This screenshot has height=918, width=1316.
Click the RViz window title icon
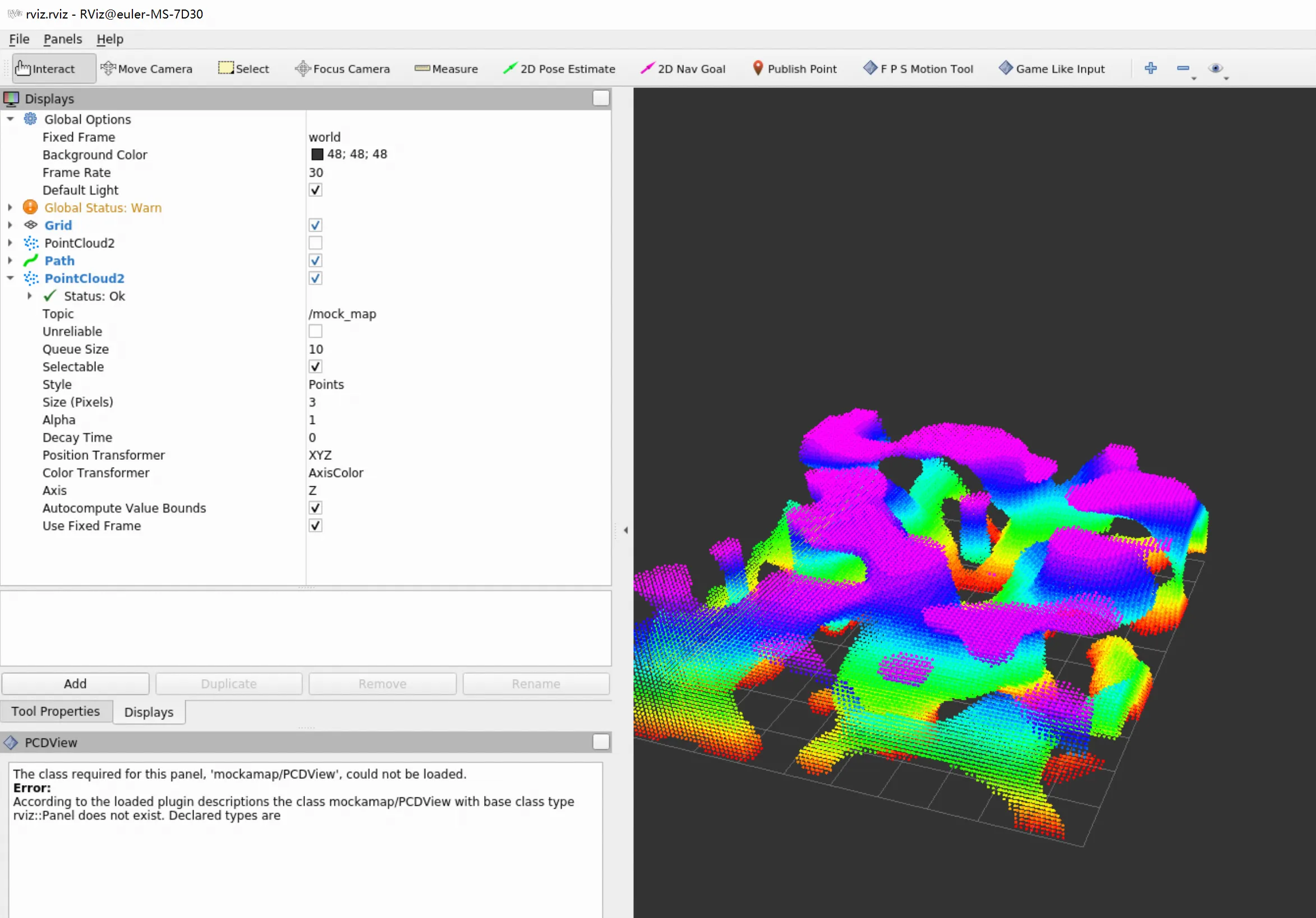[15, 13]
